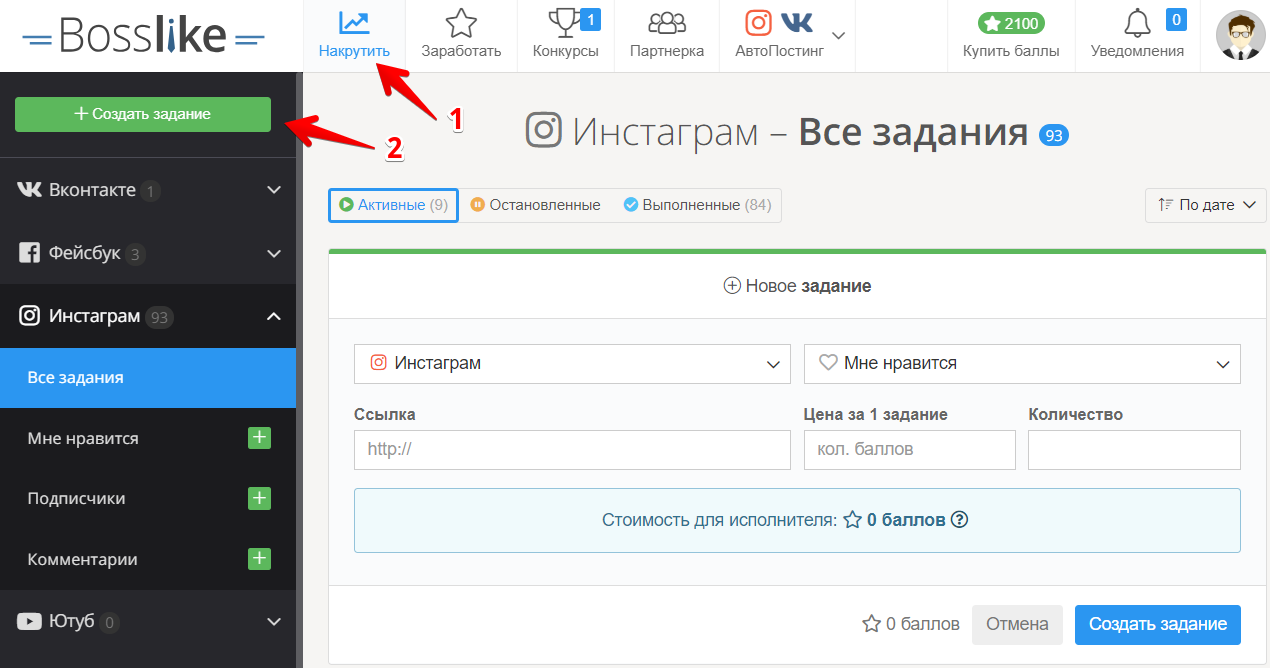Open the Инстаграм network dropdown
This screenshot has height=668, width=1270.
click(572, 364)
